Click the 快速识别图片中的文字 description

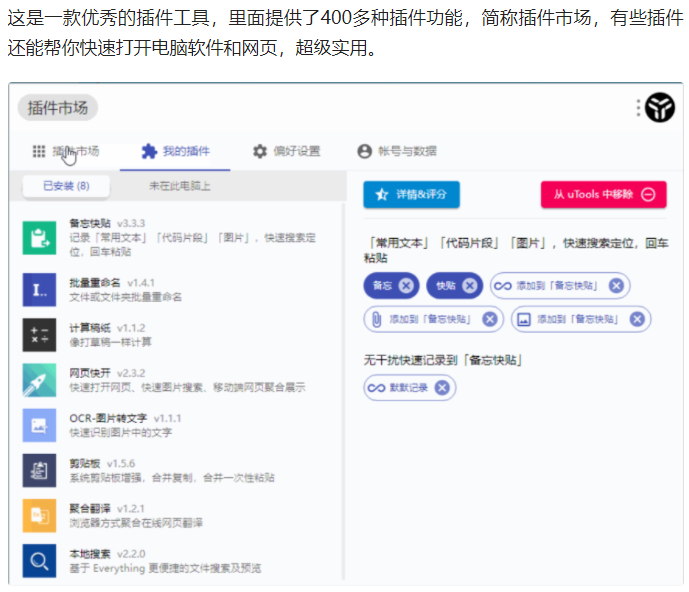120,433
